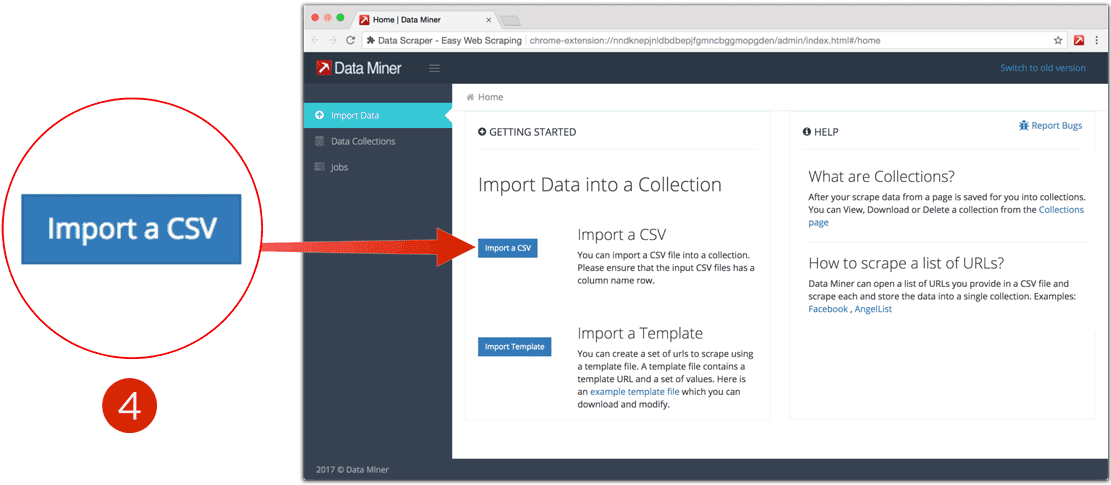Click the Data Miner logo icon
This screenshot has height=485, width=1111.
[x=324, y=68]
